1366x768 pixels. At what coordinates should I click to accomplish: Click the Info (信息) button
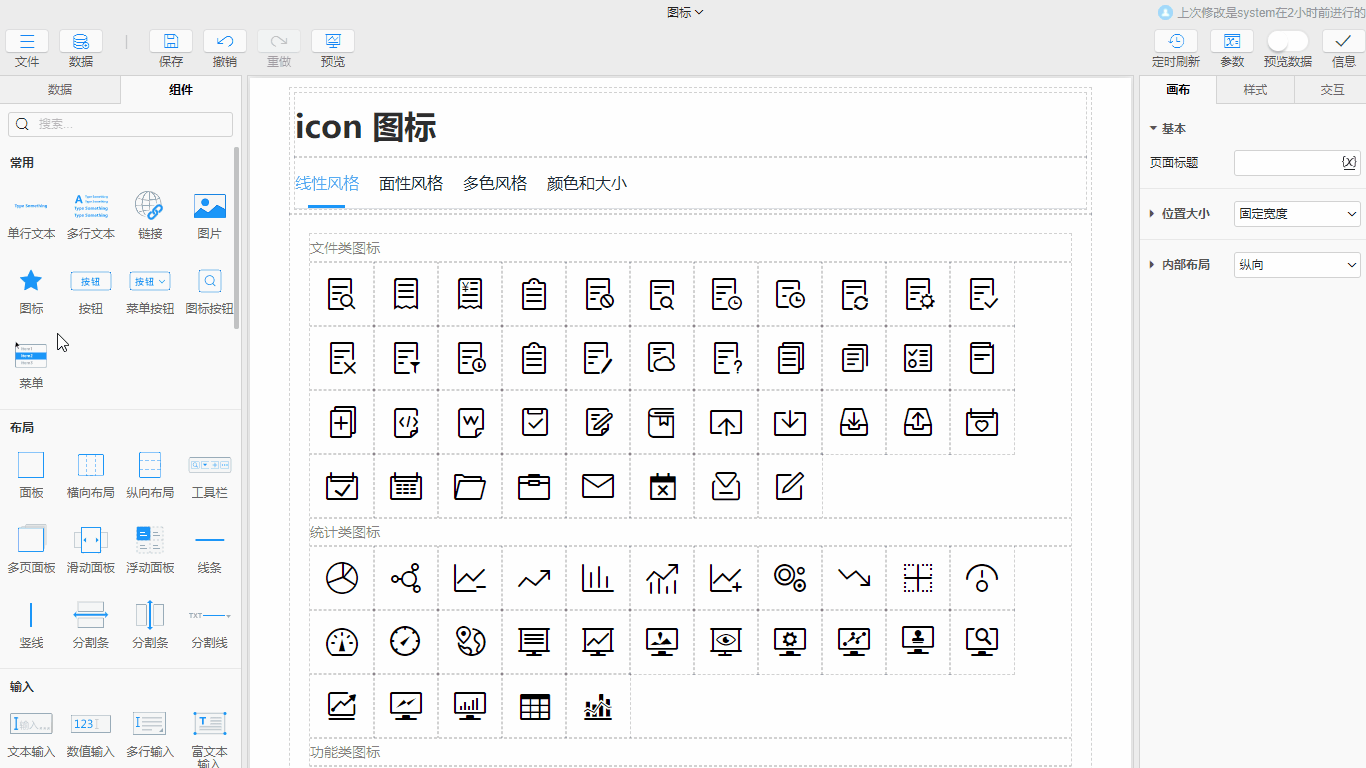point(1344,42)
